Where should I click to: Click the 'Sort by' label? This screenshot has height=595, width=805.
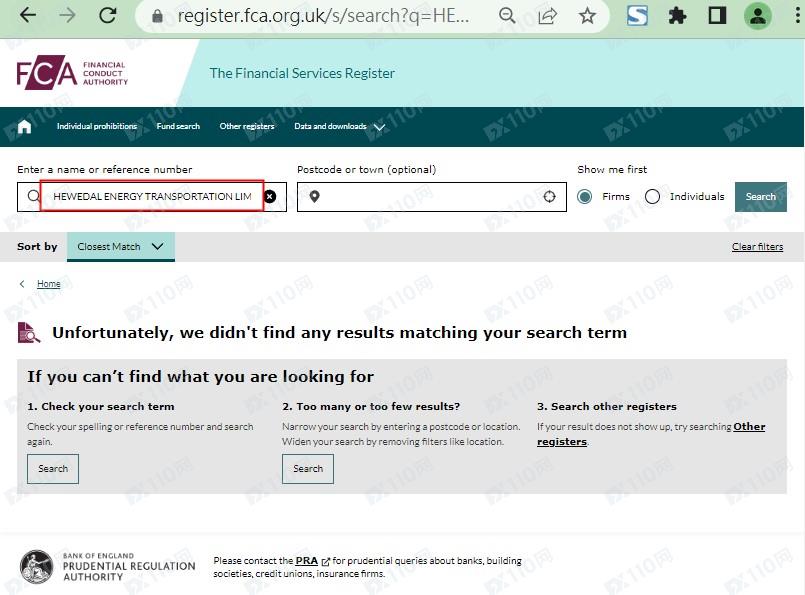coord(37,246)
